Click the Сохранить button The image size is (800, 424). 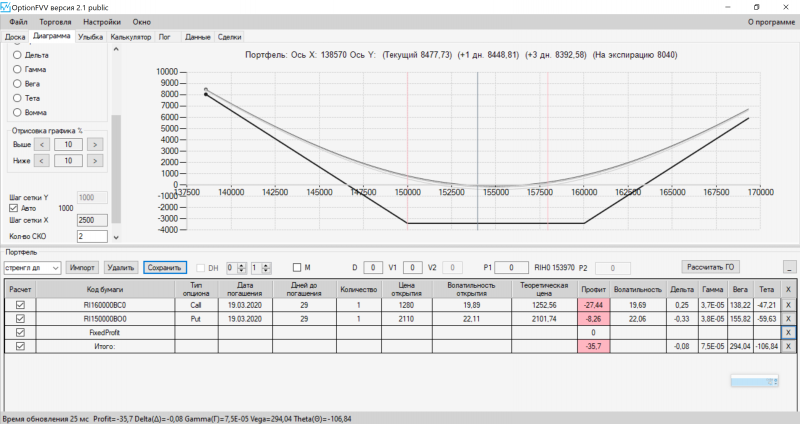click(x=165, y=267)
